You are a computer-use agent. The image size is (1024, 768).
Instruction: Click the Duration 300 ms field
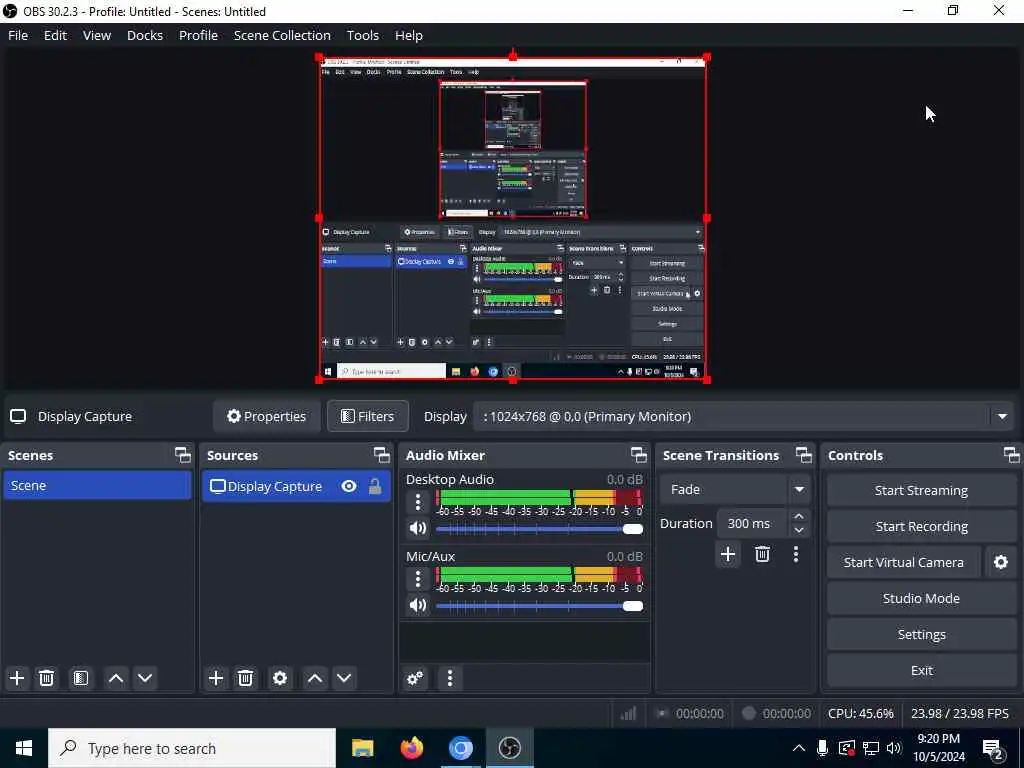tap(753, 523)
